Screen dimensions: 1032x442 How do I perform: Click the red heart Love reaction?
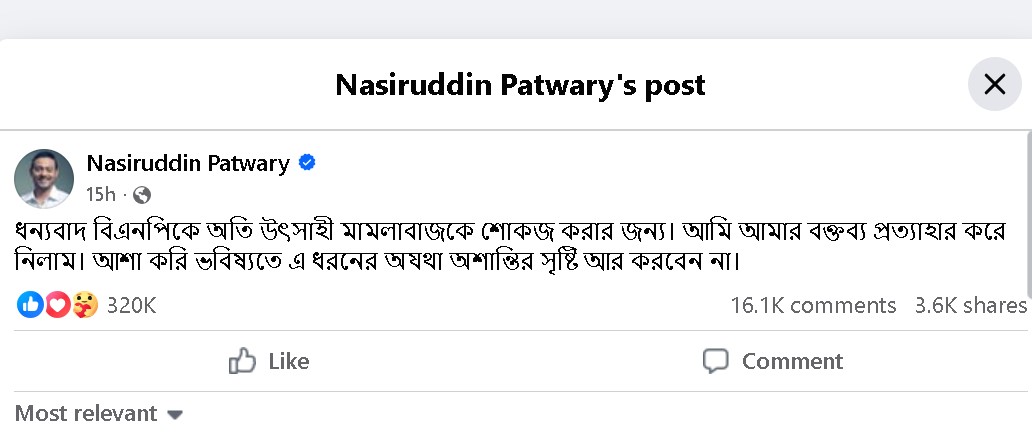58,305
